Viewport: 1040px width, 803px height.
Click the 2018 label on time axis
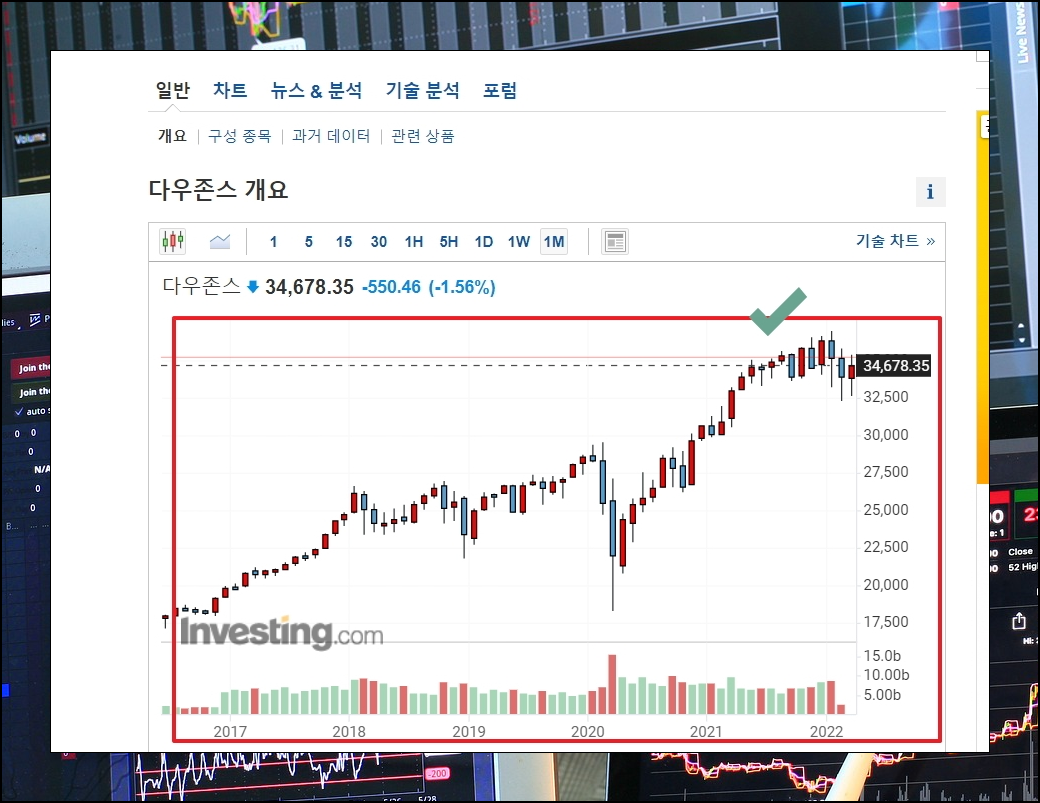[349, 731]
